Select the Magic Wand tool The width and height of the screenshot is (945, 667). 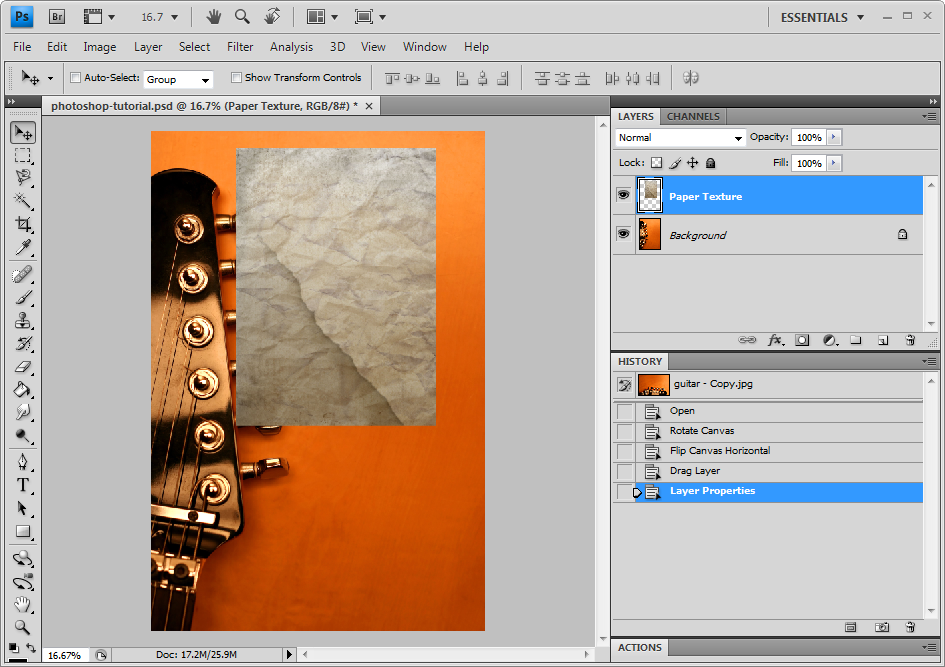point(22,201)
